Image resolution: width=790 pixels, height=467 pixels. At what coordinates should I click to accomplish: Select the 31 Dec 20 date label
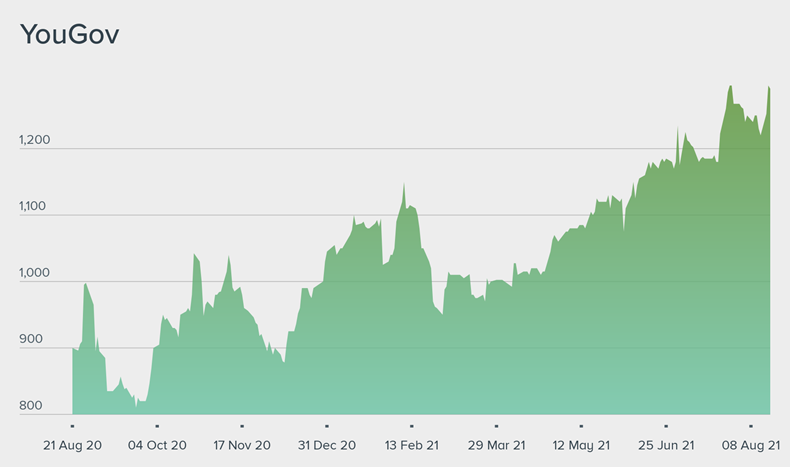pyautogui.click(x=327, y=445)
